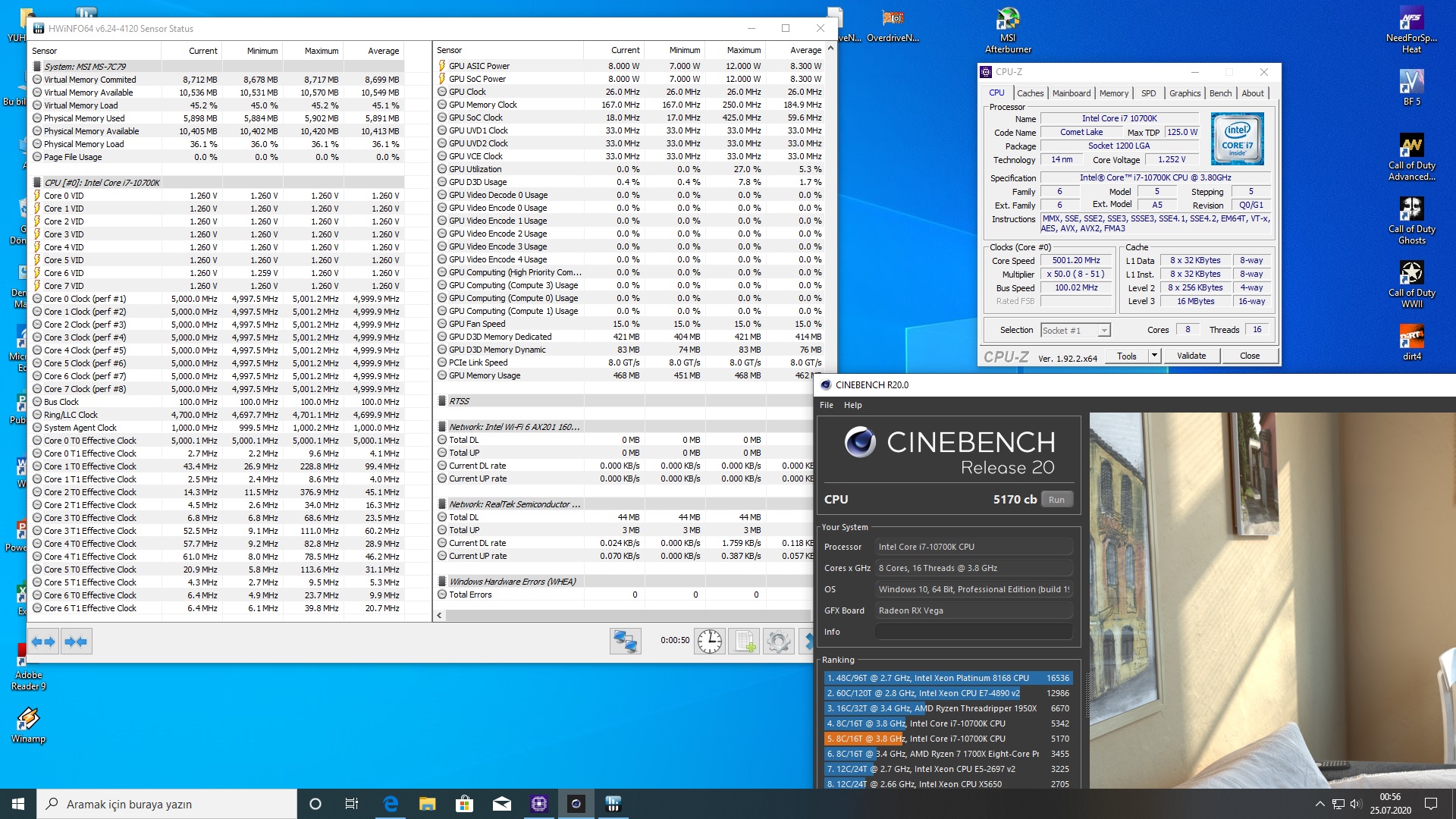Show hidden system tray icons chevron
This screenshot has height=819, width=1456.
point(1319,804)
